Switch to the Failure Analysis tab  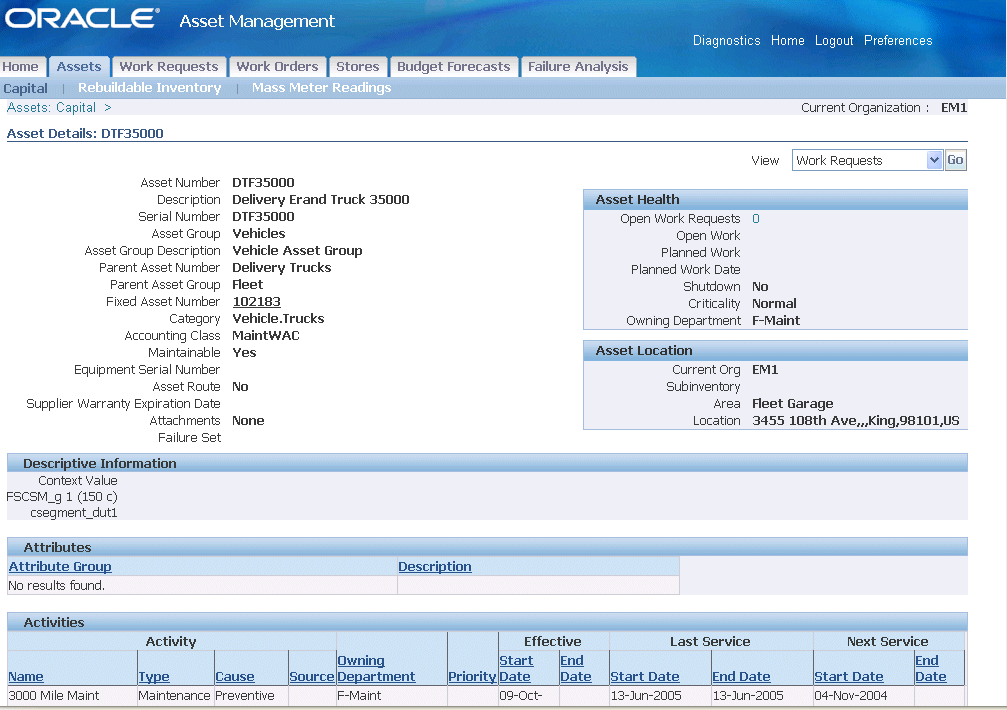point(578,67)
